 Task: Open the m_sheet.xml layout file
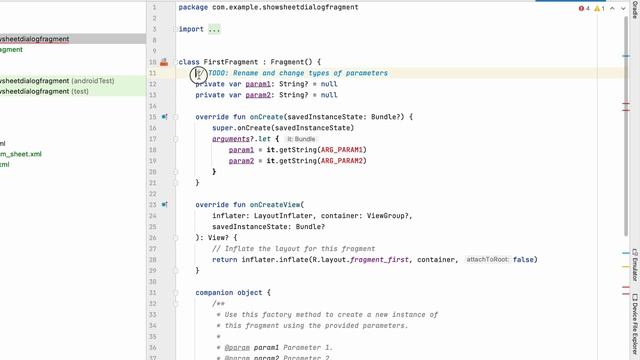(x=21, y=154)
